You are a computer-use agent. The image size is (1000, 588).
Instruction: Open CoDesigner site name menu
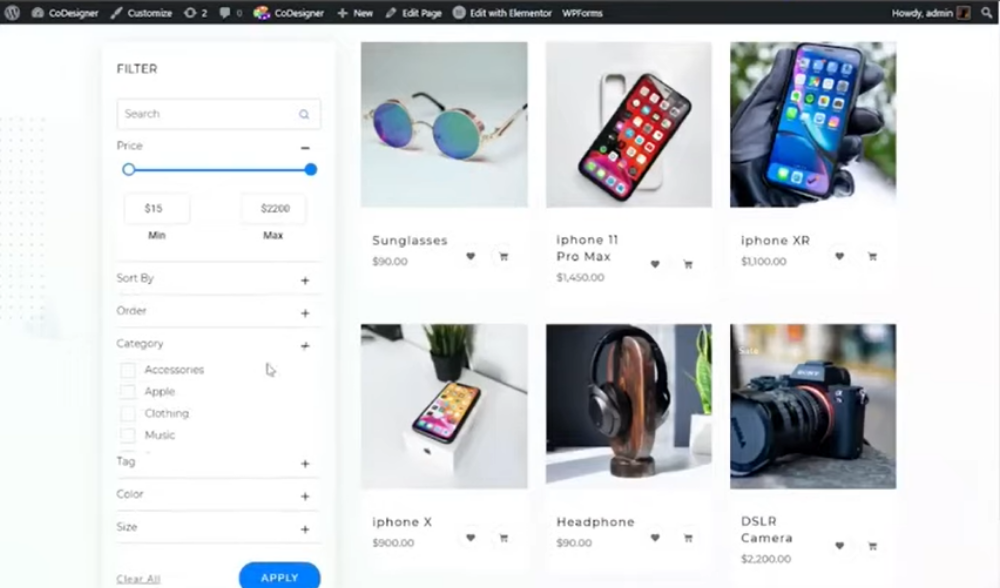click(x=65, y=13)
